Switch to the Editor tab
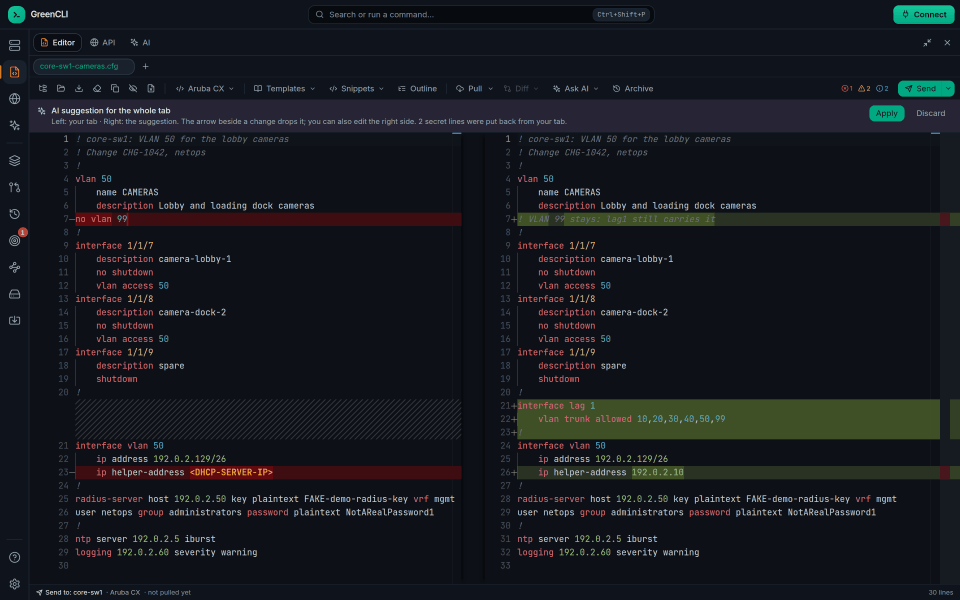Image resolution: width=960 pixels, height=600 pixels. (x=57, y=43)
